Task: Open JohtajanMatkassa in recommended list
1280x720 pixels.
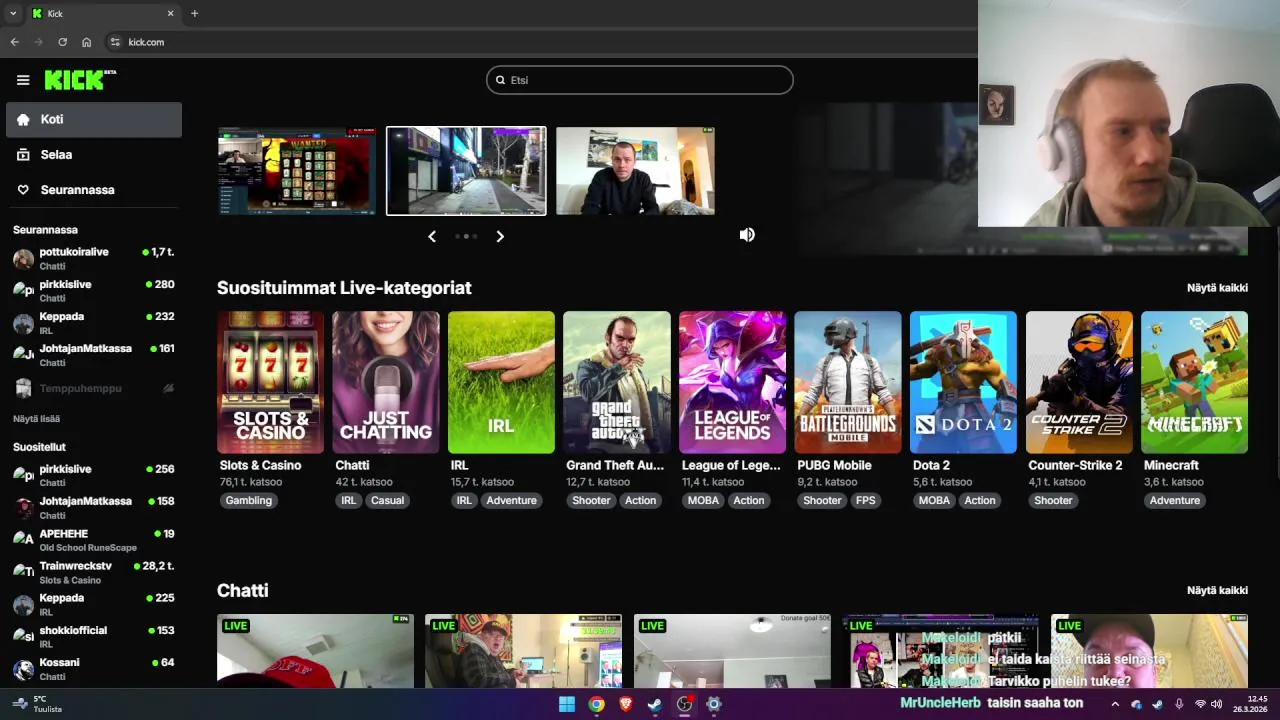Action: point(94,508)
